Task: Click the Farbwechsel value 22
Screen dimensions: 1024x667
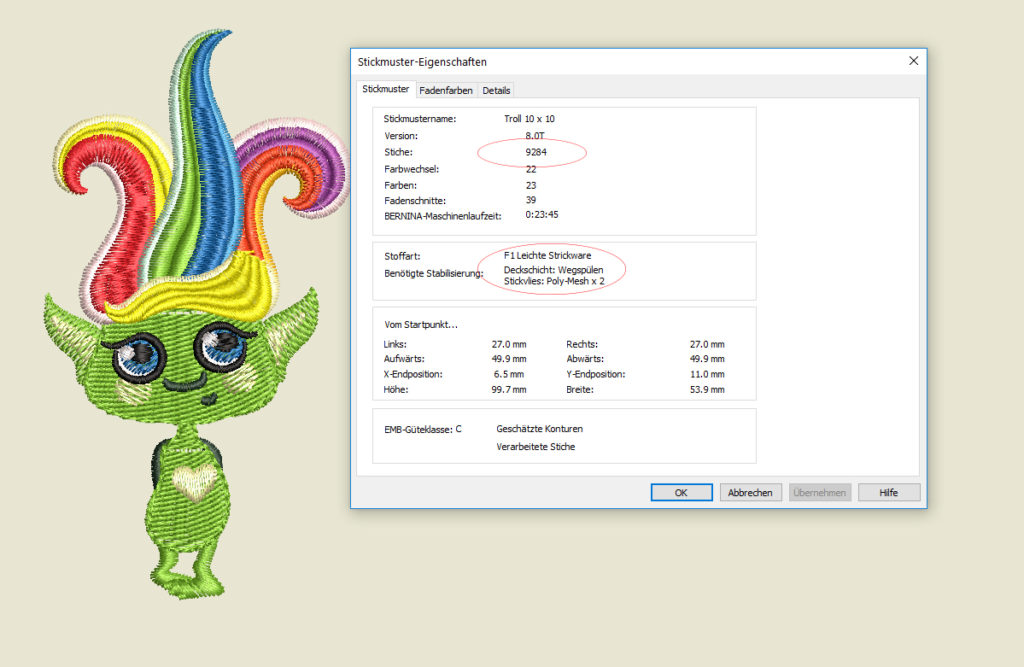Action: pos(531,169)
